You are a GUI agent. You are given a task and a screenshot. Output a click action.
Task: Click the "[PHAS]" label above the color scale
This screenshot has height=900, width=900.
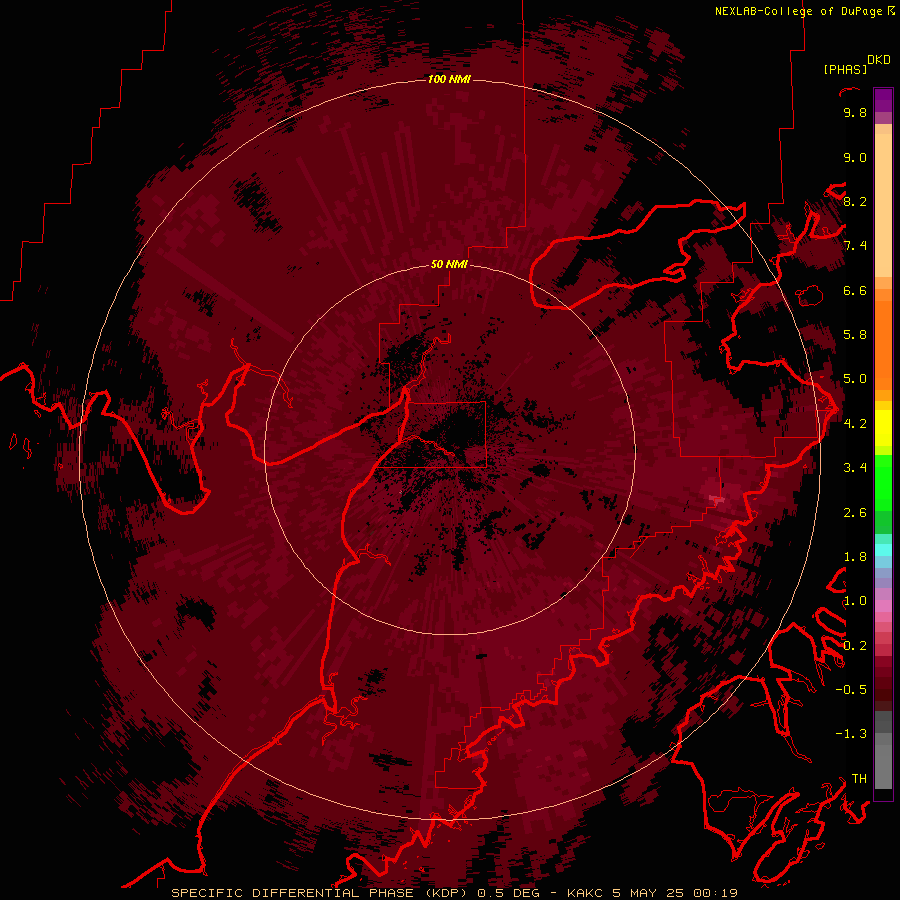(x=845, y=69)
